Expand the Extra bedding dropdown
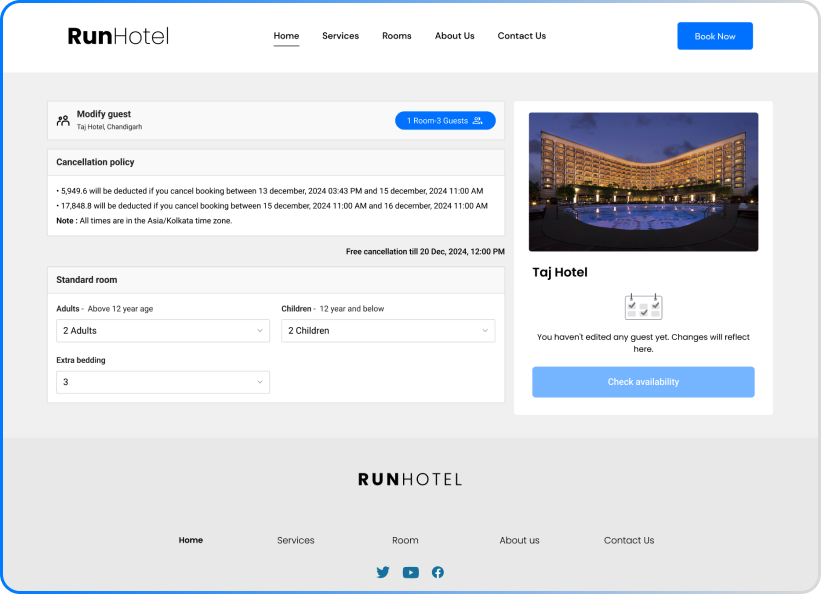Screen dimensions: 821x594 pyautogui.click(x=163, y=382)
